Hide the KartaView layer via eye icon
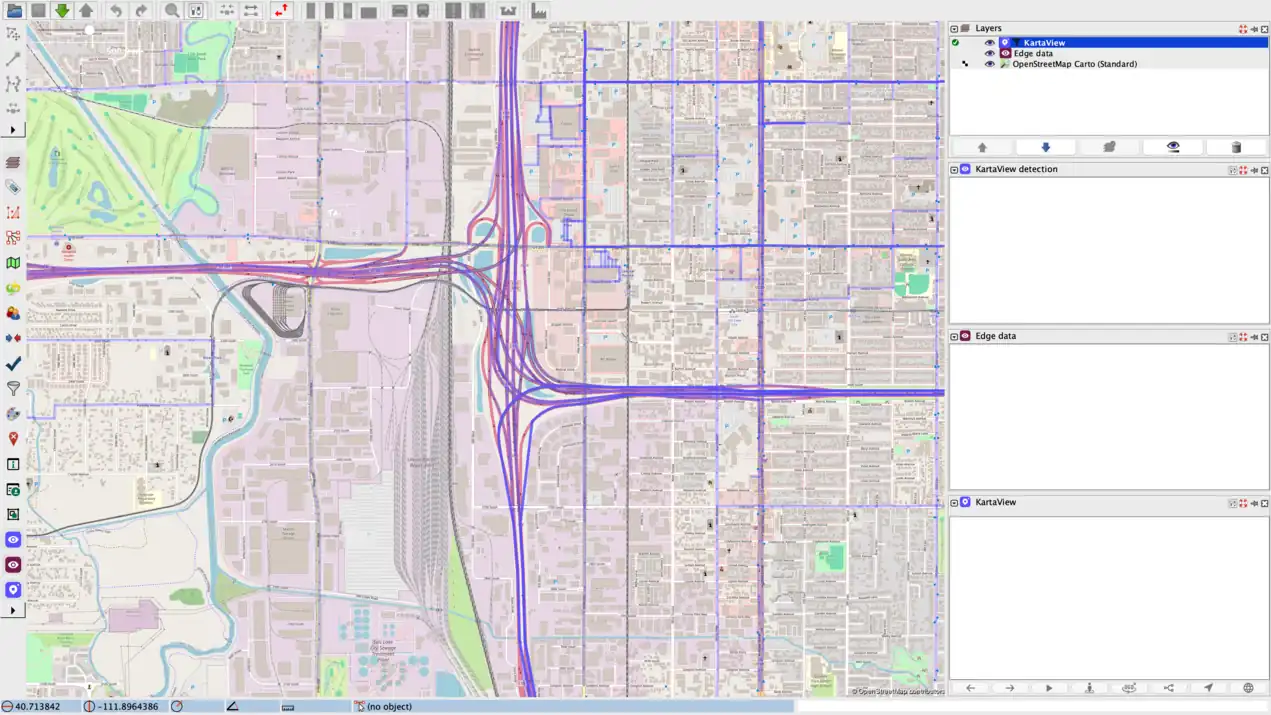The height and width of the screenshot is (715, 1271). (x=990, y=43)
